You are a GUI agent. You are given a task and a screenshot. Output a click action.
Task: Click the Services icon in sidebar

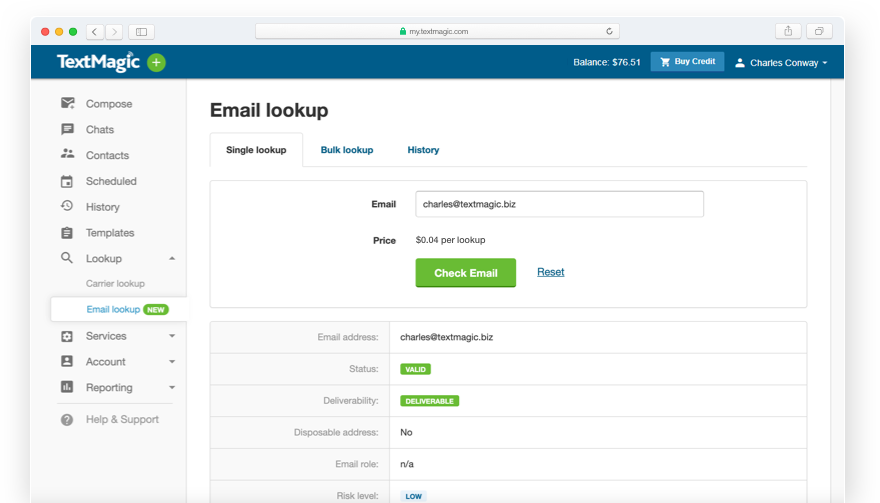coord(67,336)
